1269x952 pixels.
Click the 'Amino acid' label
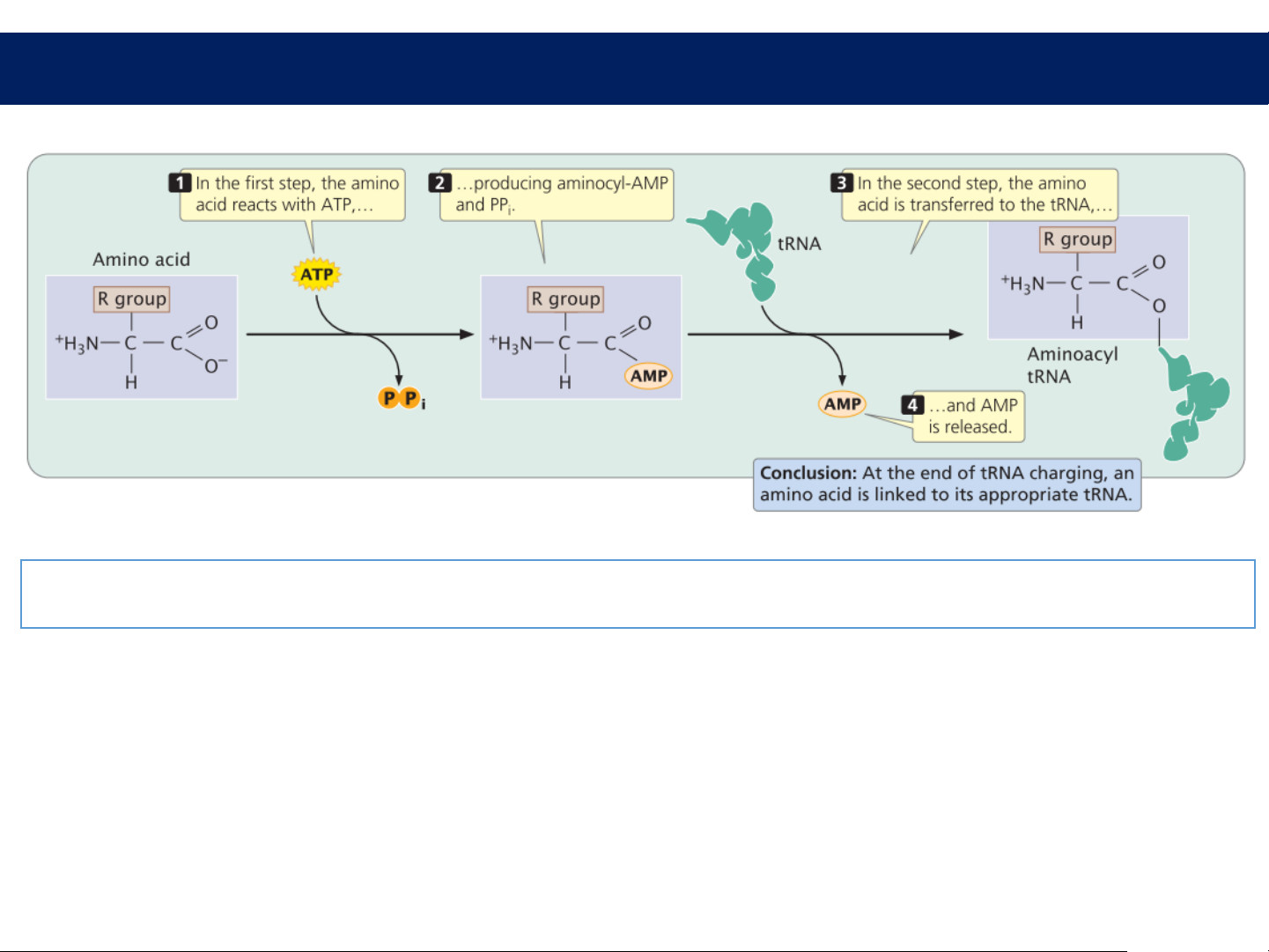tap(142, 260)
